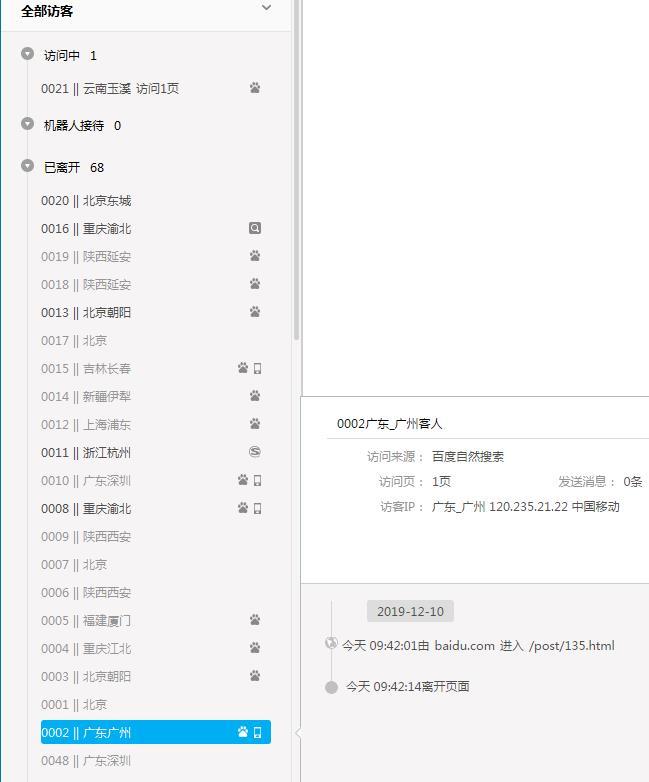Click Baidu paw icon on row 0019
This screenshot has width=649, height=782.
point(255,256)
